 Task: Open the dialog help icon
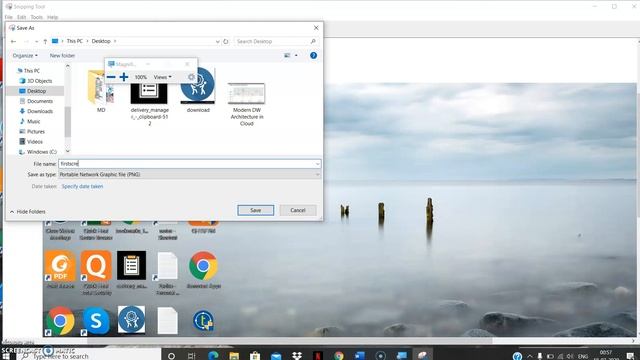(313, 56)
